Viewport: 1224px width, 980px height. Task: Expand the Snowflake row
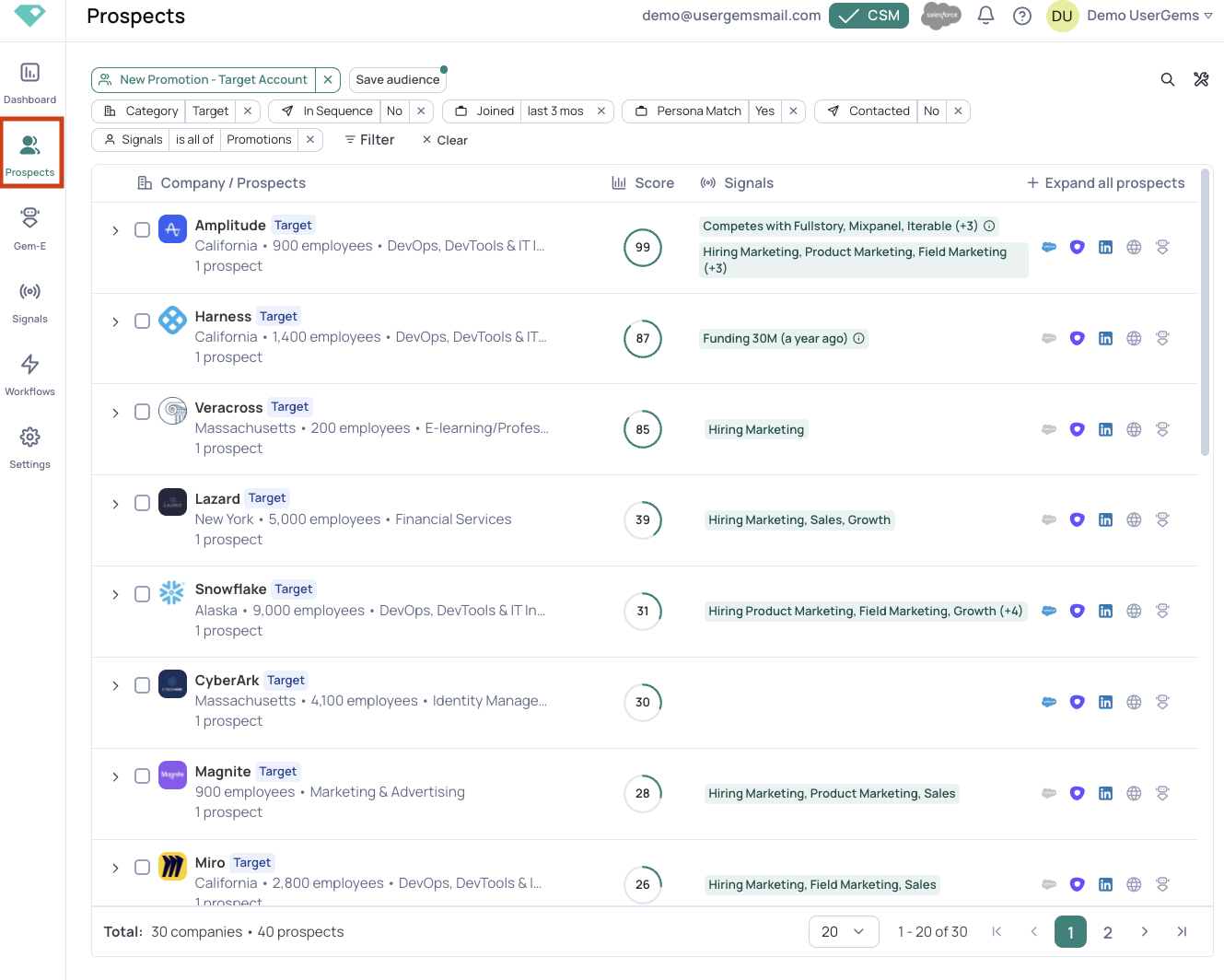click(115, 594)
